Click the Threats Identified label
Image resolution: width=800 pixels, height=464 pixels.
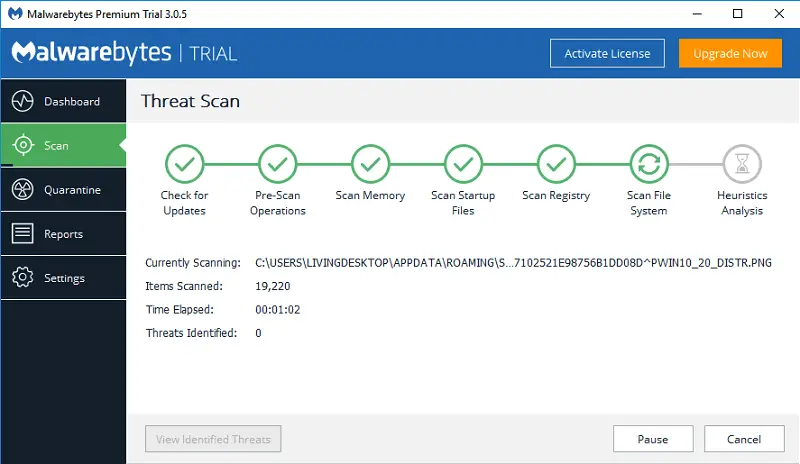coord(192,333)
